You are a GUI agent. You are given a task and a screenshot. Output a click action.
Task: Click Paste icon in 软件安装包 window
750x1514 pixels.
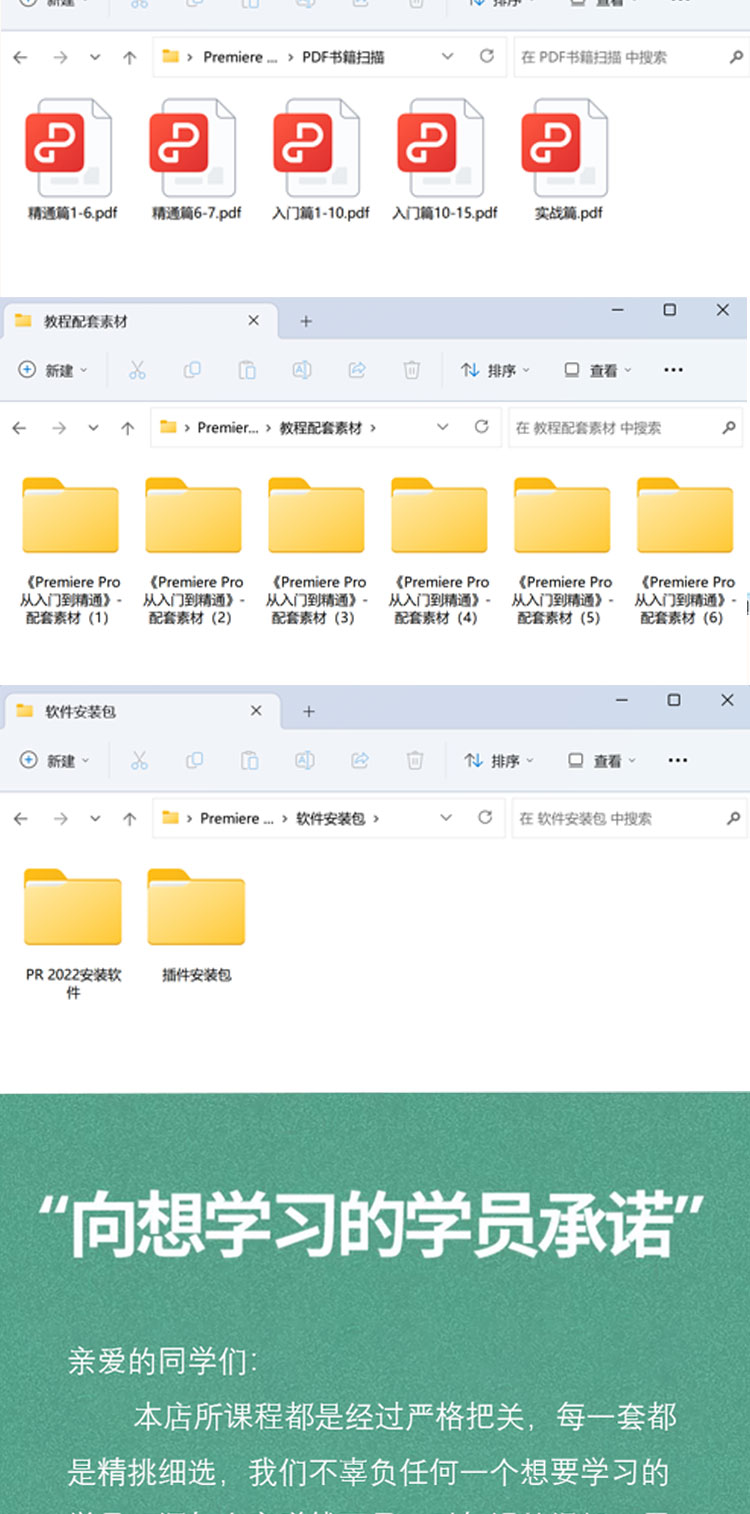(x=249, y=761)
